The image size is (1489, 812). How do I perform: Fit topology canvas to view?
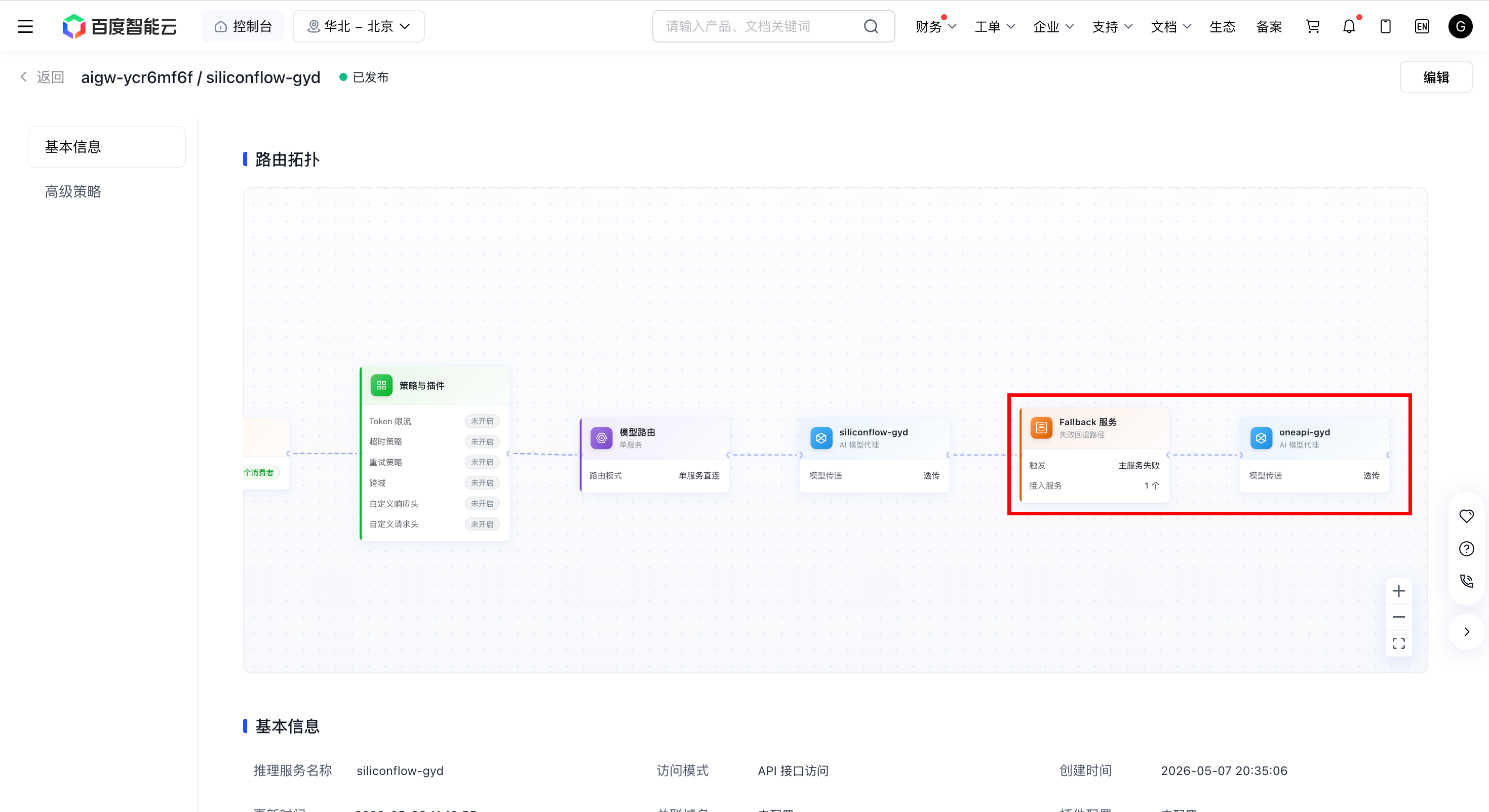1399,643
